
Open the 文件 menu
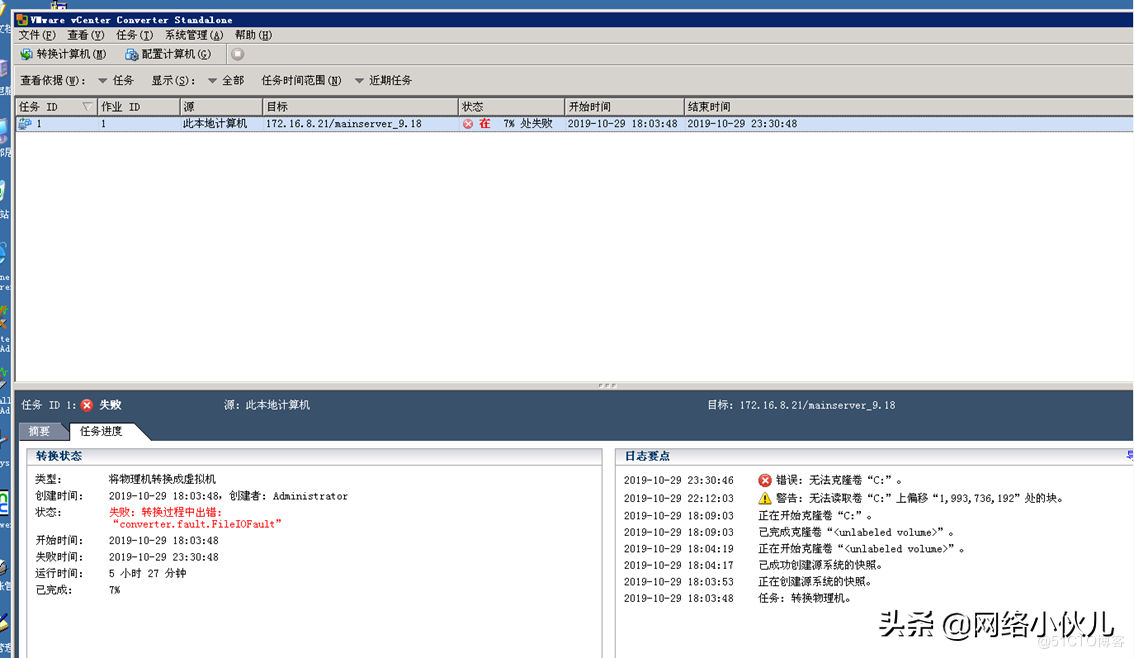pyautogui.click(x=37, y=35)
